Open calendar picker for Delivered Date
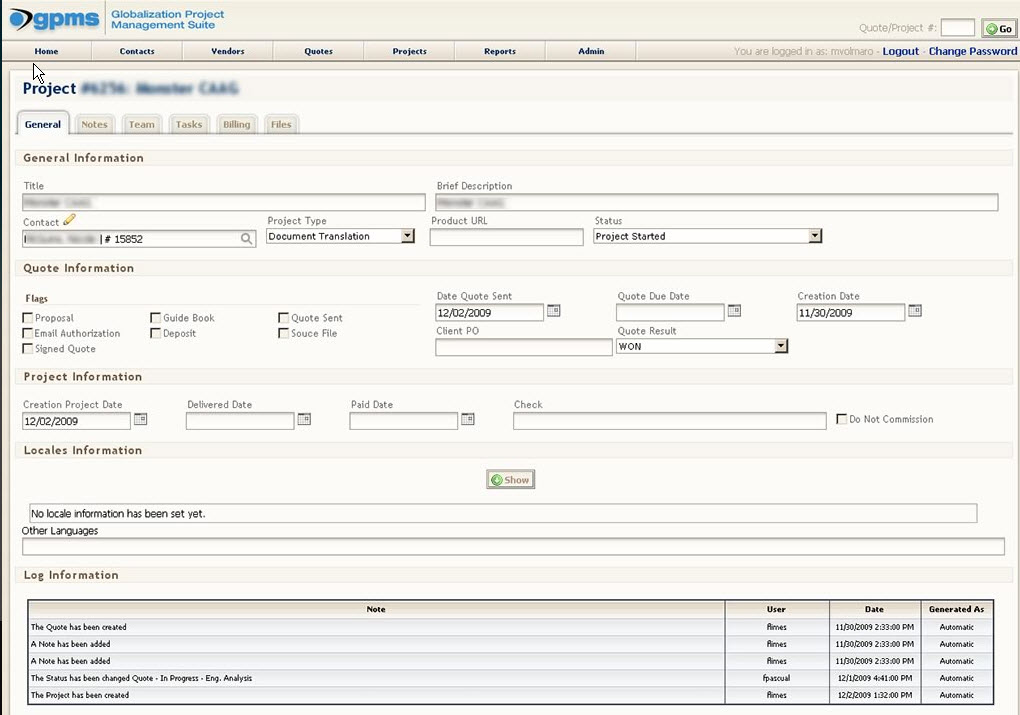This screenshot has height=715, width=1020. point(304,419)
